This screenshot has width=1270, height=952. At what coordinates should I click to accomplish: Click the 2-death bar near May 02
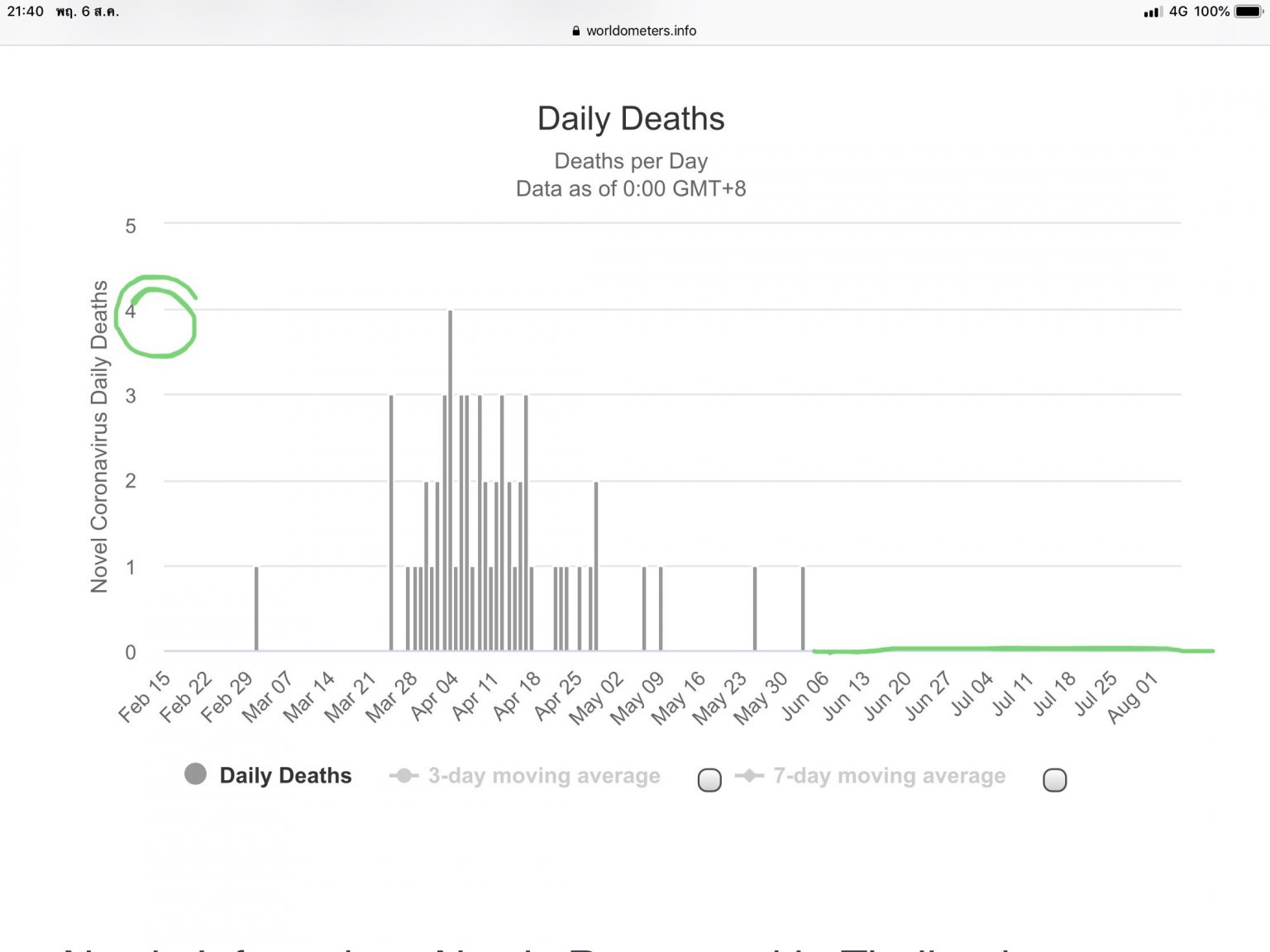[595, 566]
